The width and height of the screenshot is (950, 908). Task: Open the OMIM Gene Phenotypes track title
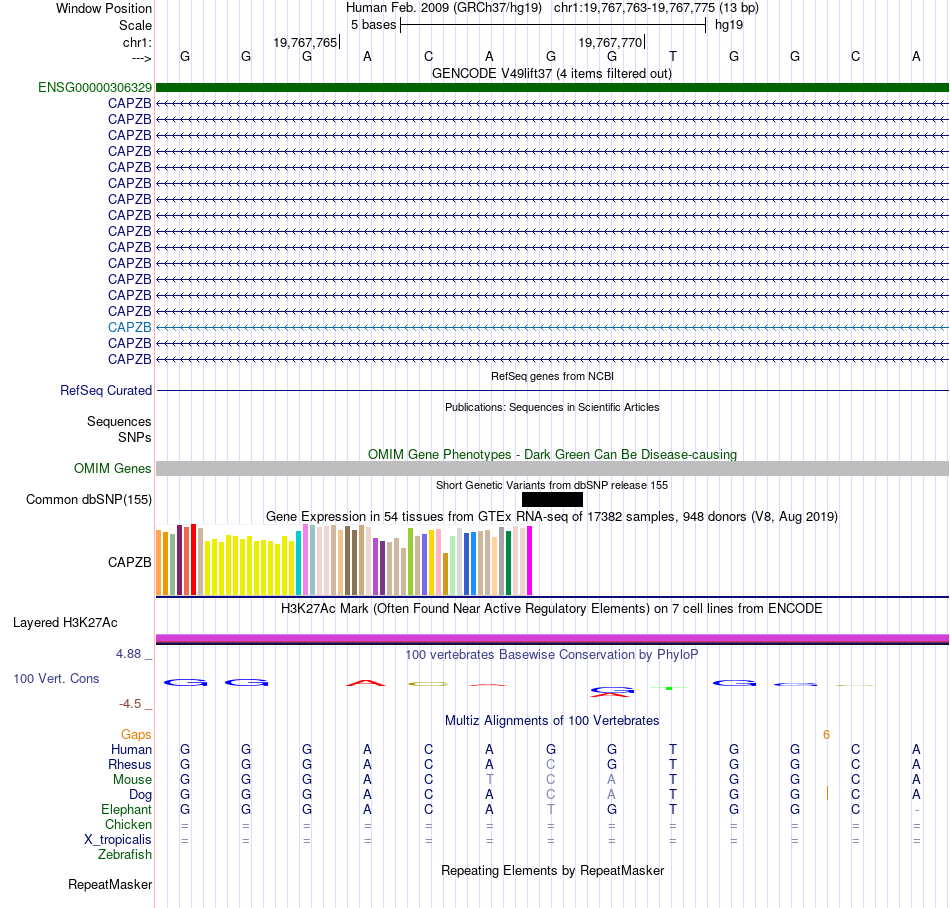click(x=552, y=454)
